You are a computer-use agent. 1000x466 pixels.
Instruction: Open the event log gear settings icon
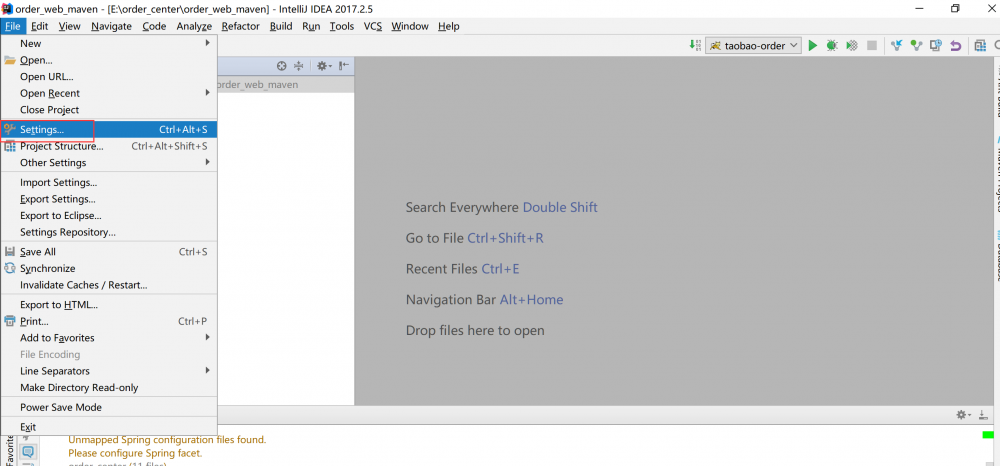(963, 415)
